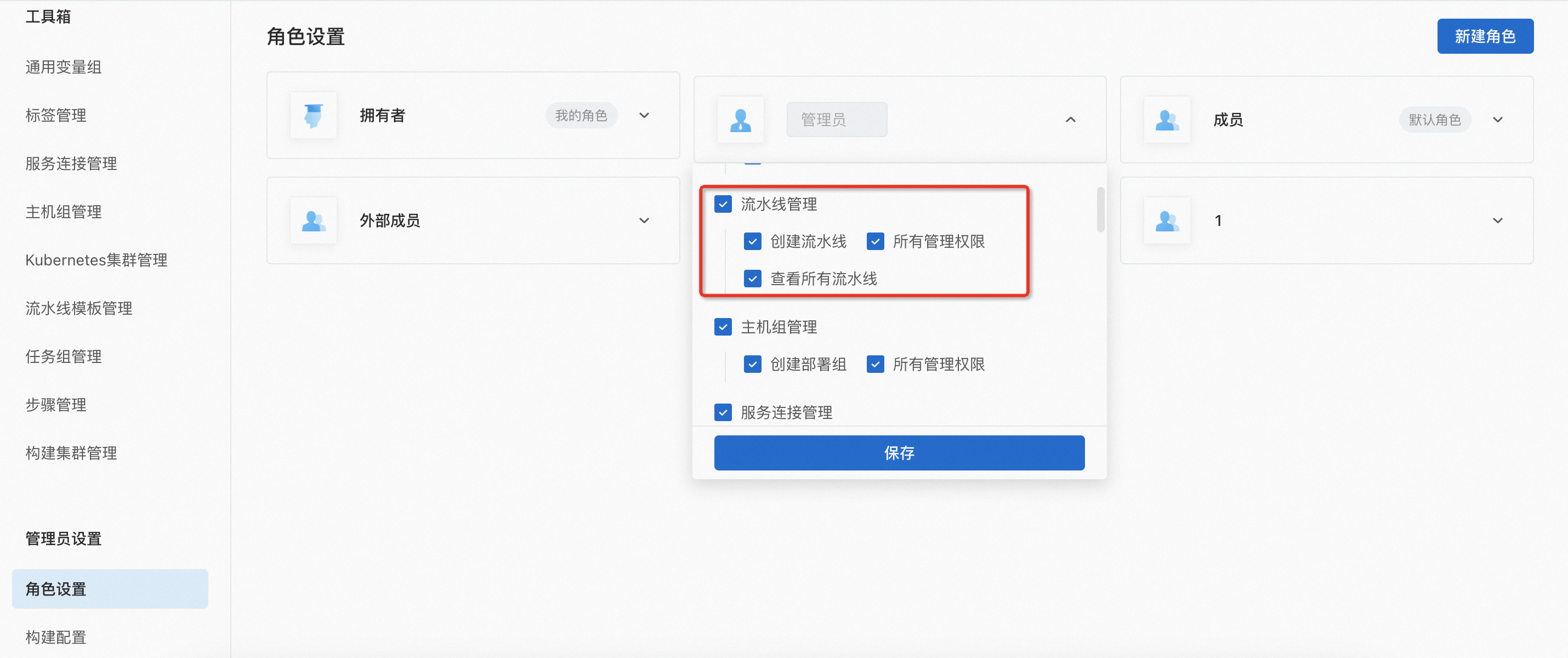Uncheck the 服务连接管理 permission checkbox
This screenshot has height=658, width=1568.
(x=723, y=412)
